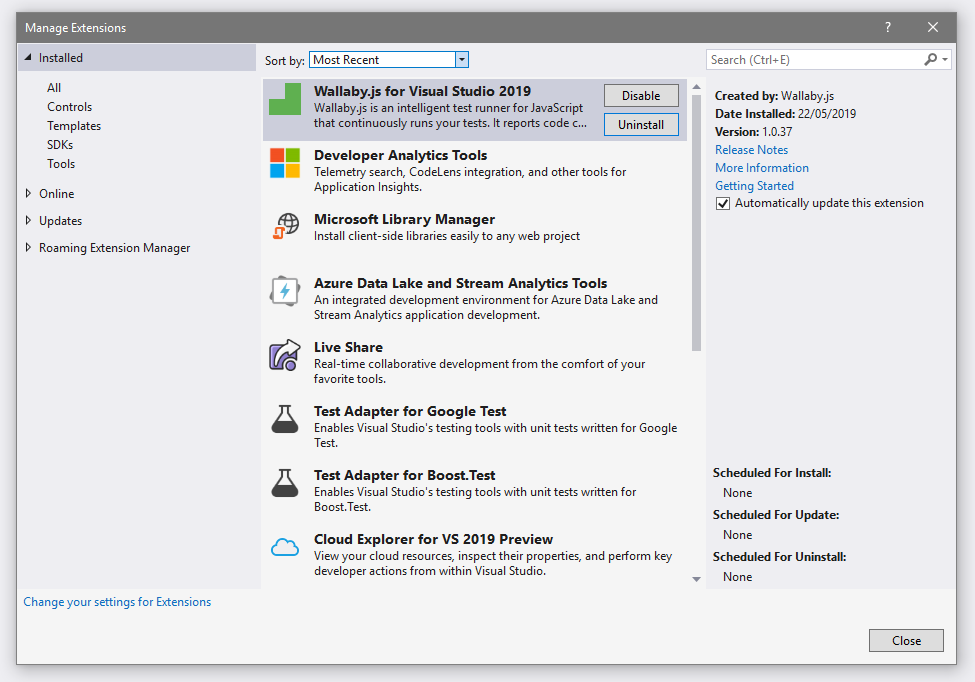Select the SDKs category
This screenshot has width=975, height=682.
(x=60, y=145)
